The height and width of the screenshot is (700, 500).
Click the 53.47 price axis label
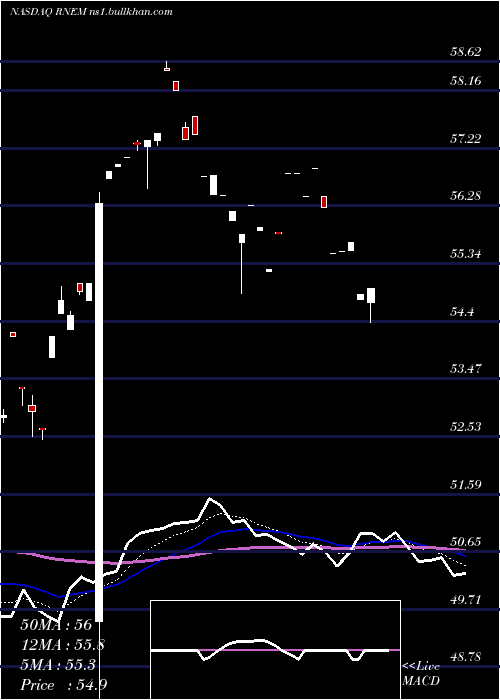(465, 369)
